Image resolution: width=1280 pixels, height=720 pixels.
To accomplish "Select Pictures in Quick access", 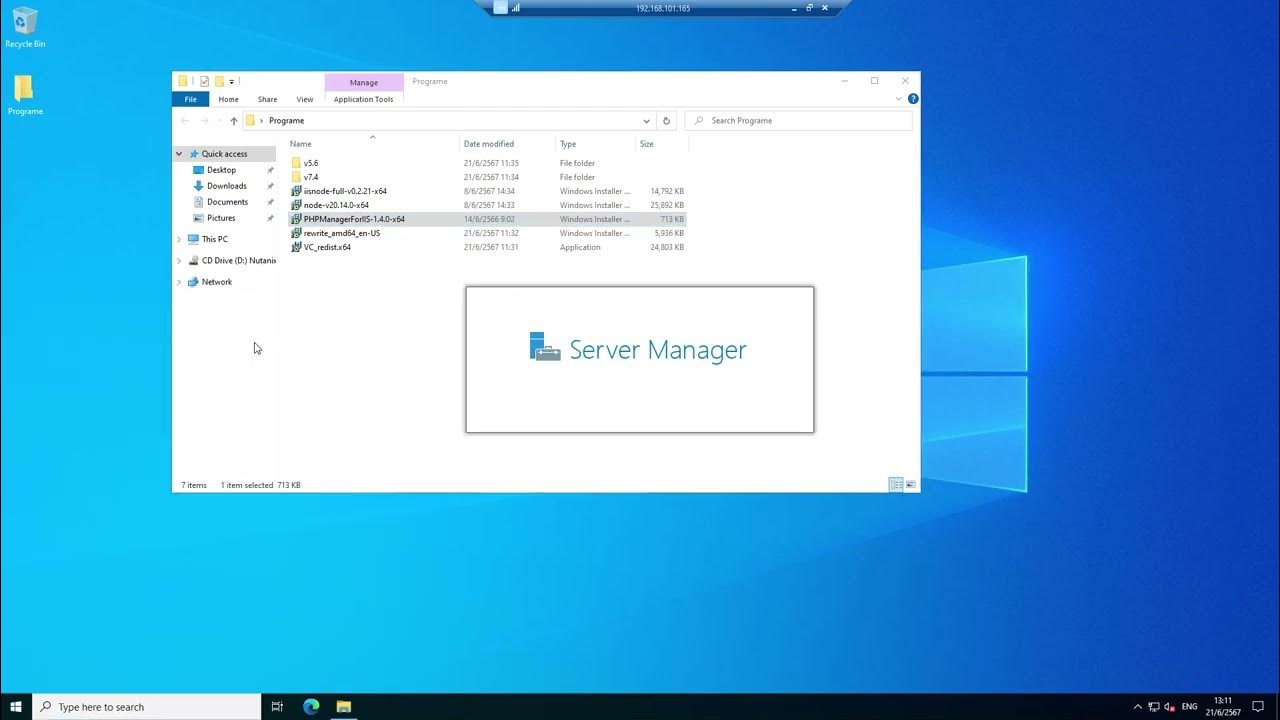I will click(221, 218).
